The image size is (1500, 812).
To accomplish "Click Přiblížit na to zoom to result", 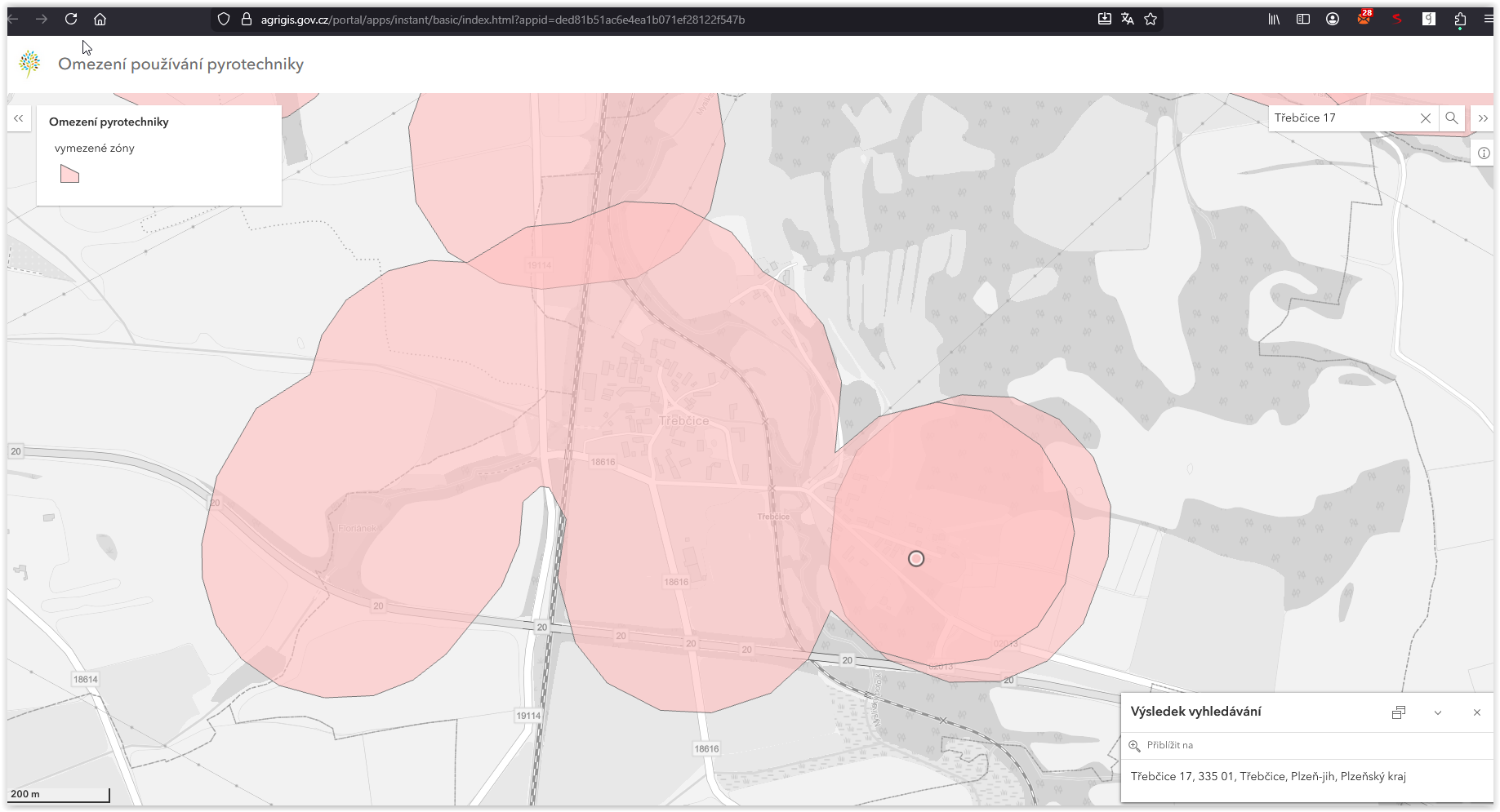I will tap(1161, 745).
